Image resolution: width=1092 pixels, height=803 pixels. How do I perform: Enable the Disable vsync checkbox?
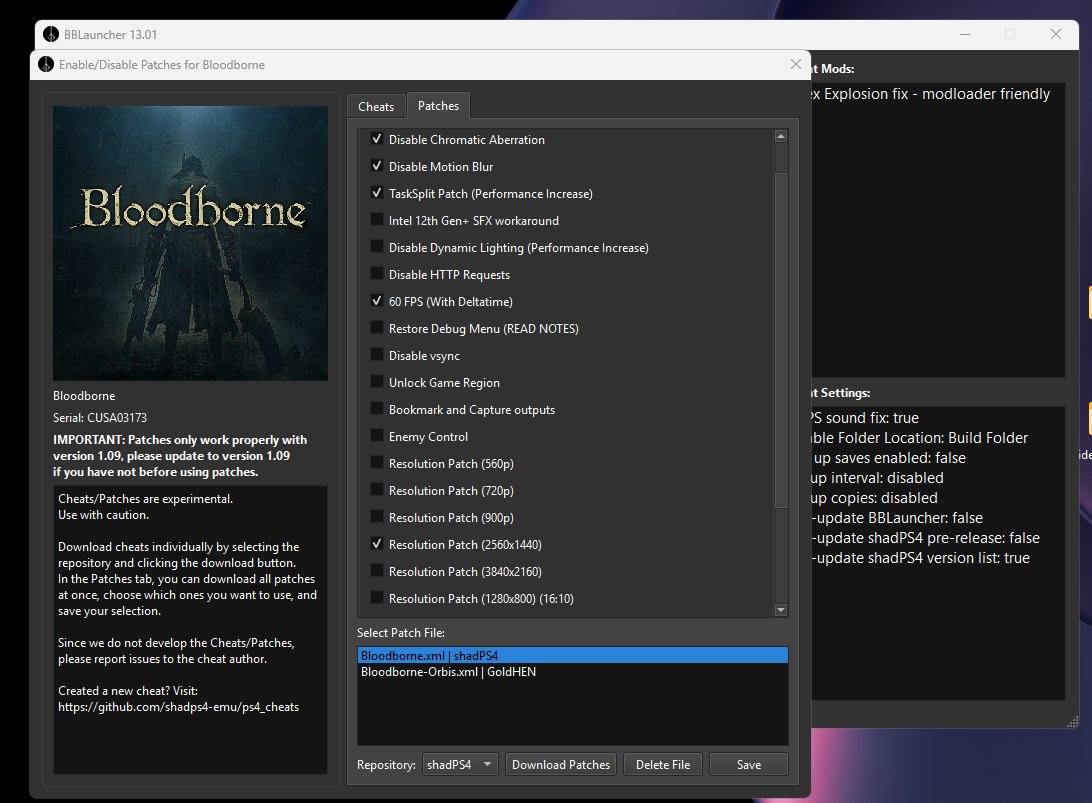tap(377, 354)
